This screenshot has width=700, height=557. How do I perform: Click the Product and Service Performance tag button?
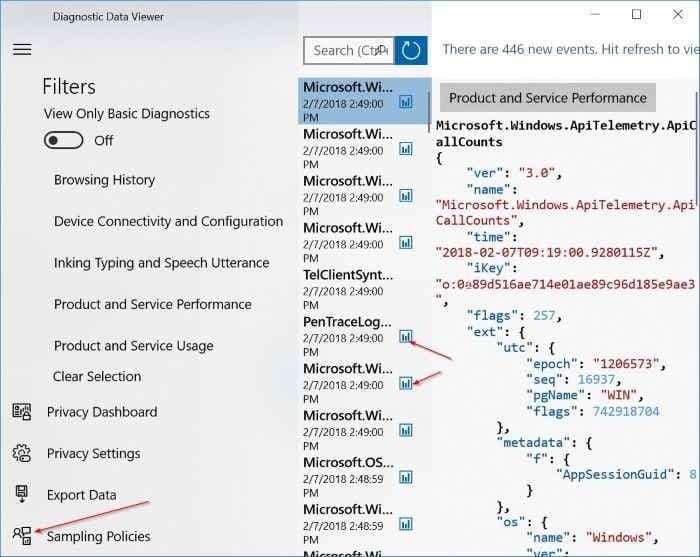point(547,98)
